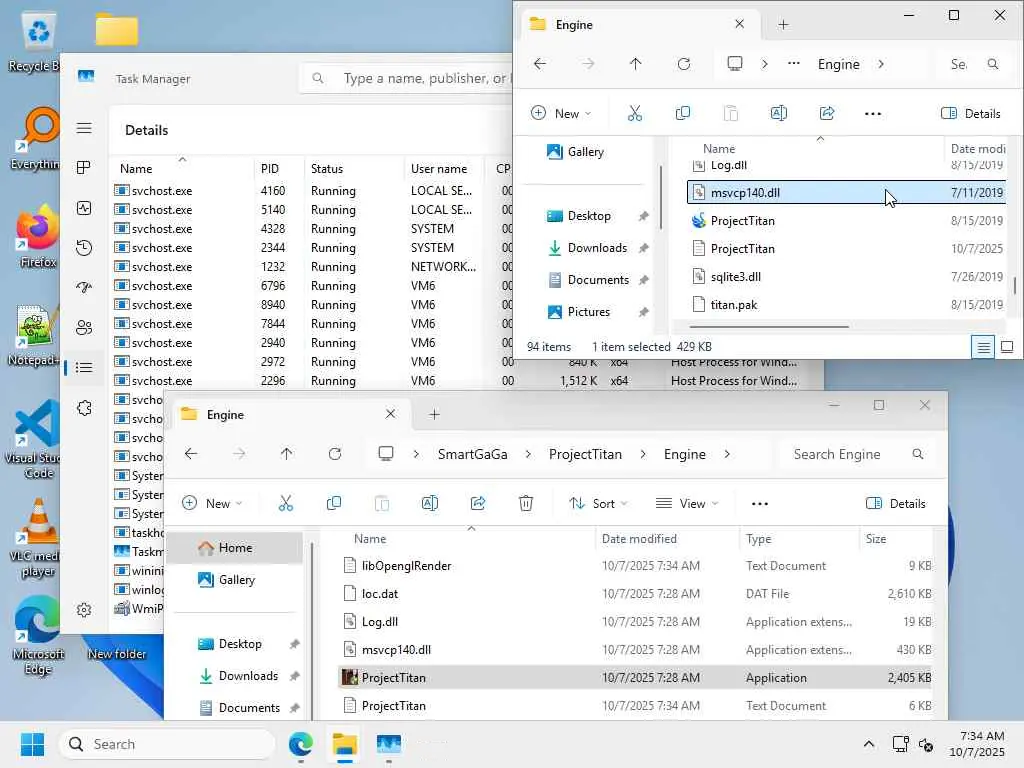This screenshot has height=768, width=1024.
Task: Click Search Engine field in bottom window
Action: [856, 454]
